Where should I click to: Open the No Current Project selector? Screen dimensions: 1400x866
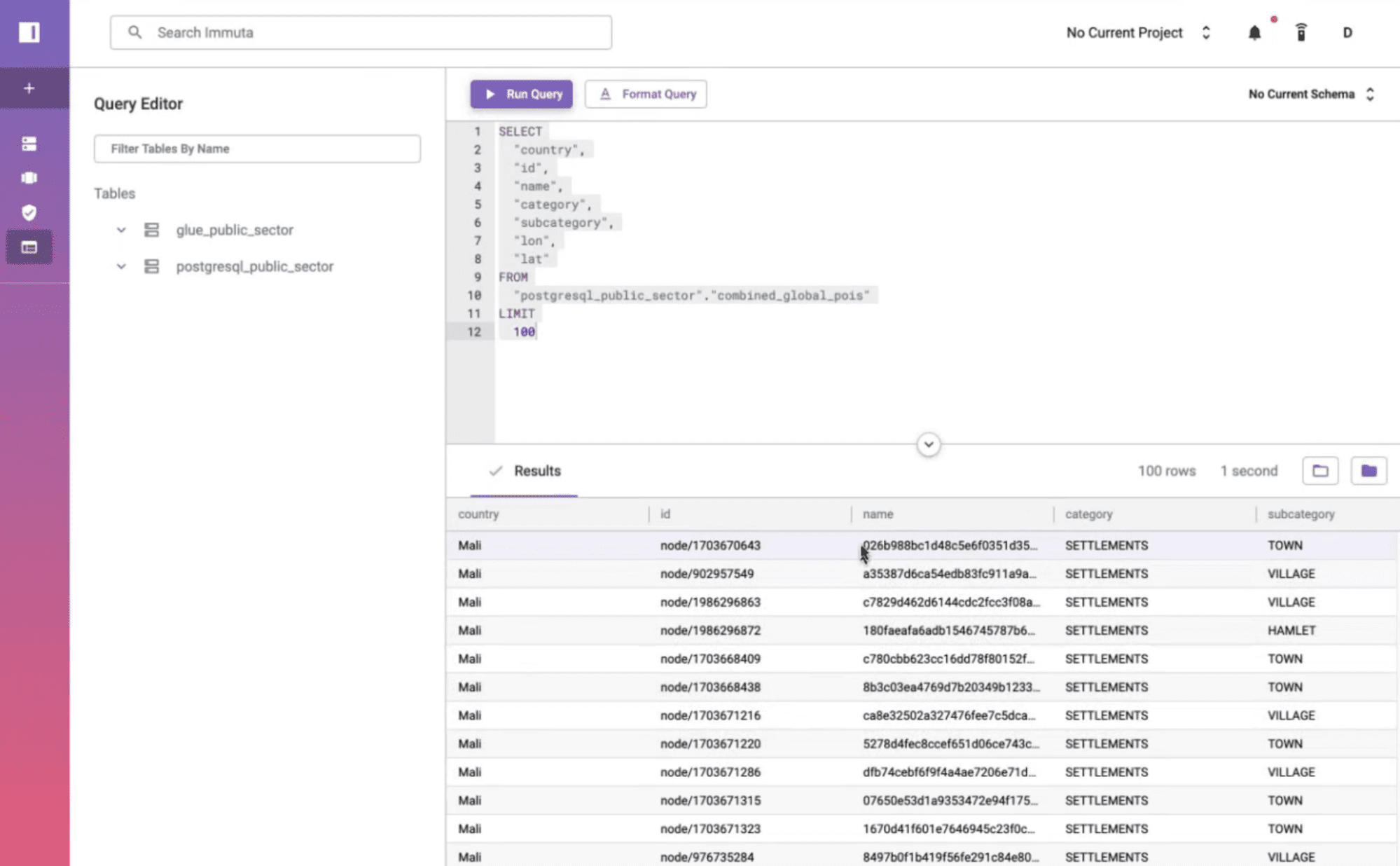click(1138, 33)
